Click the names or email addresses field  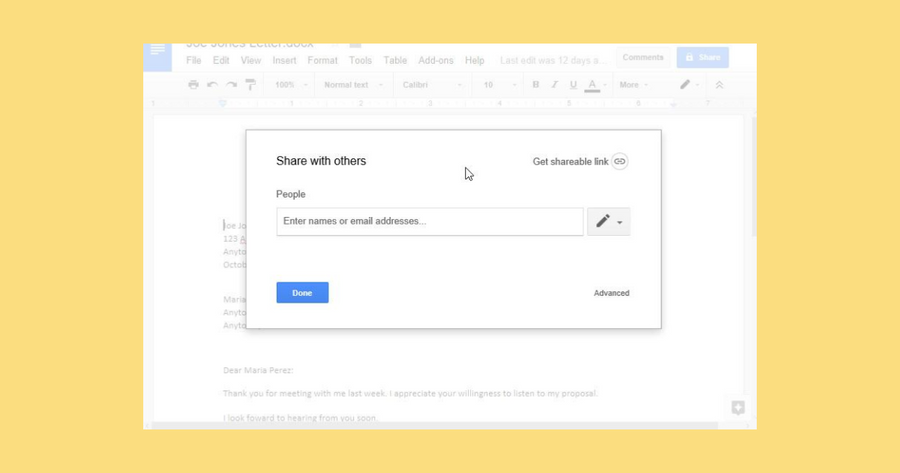point(430,222)
